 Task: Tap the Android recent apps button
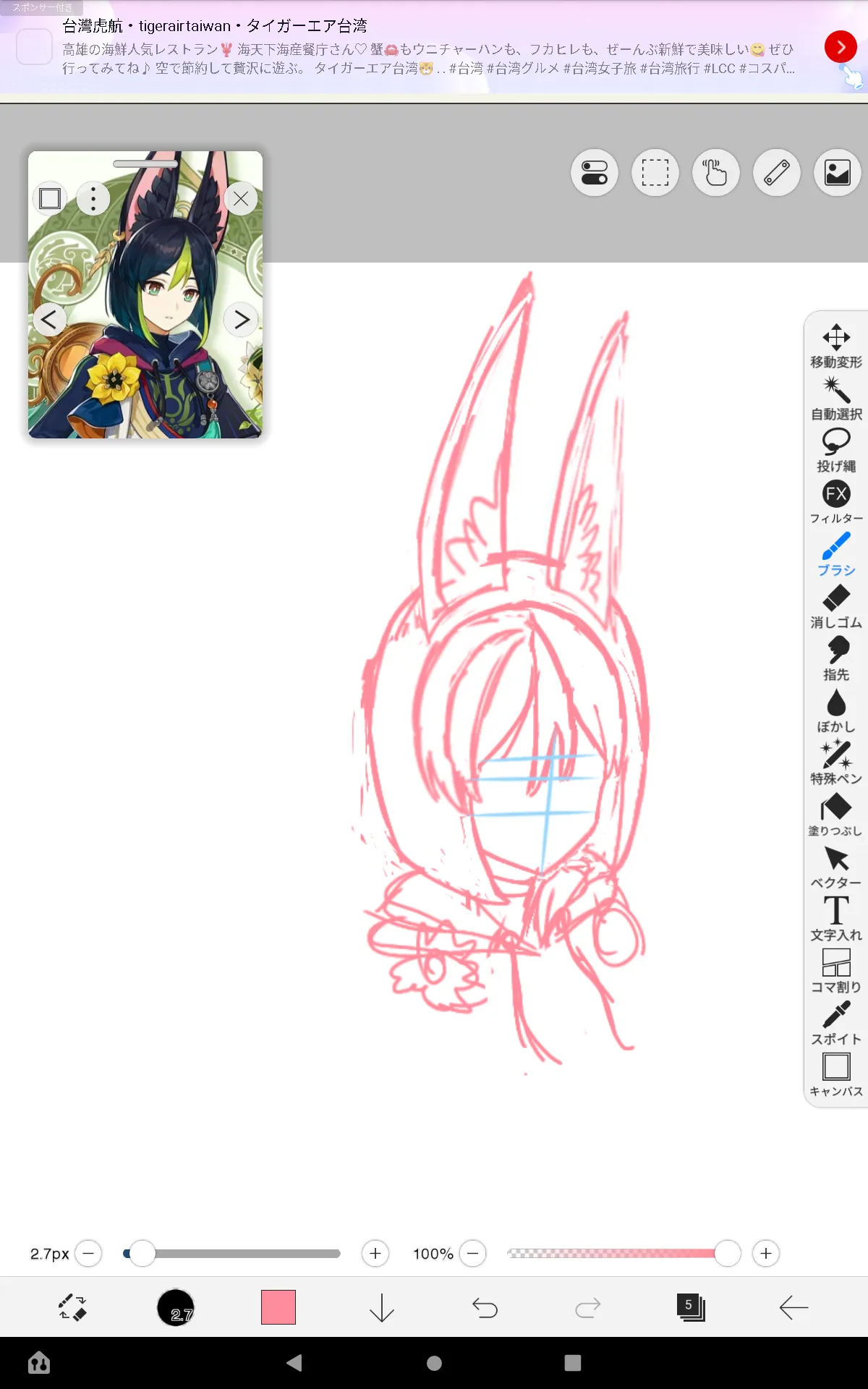(573, 1363)
